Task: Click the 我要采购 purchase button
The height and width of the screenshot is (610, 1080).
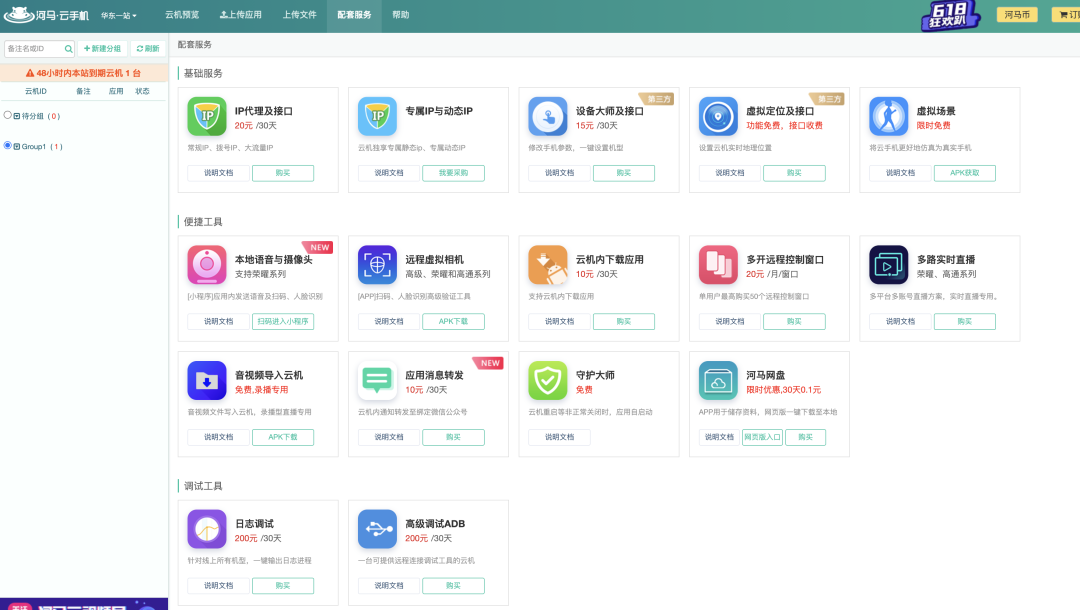Action: pyautogui.click(x=454, y=172)
